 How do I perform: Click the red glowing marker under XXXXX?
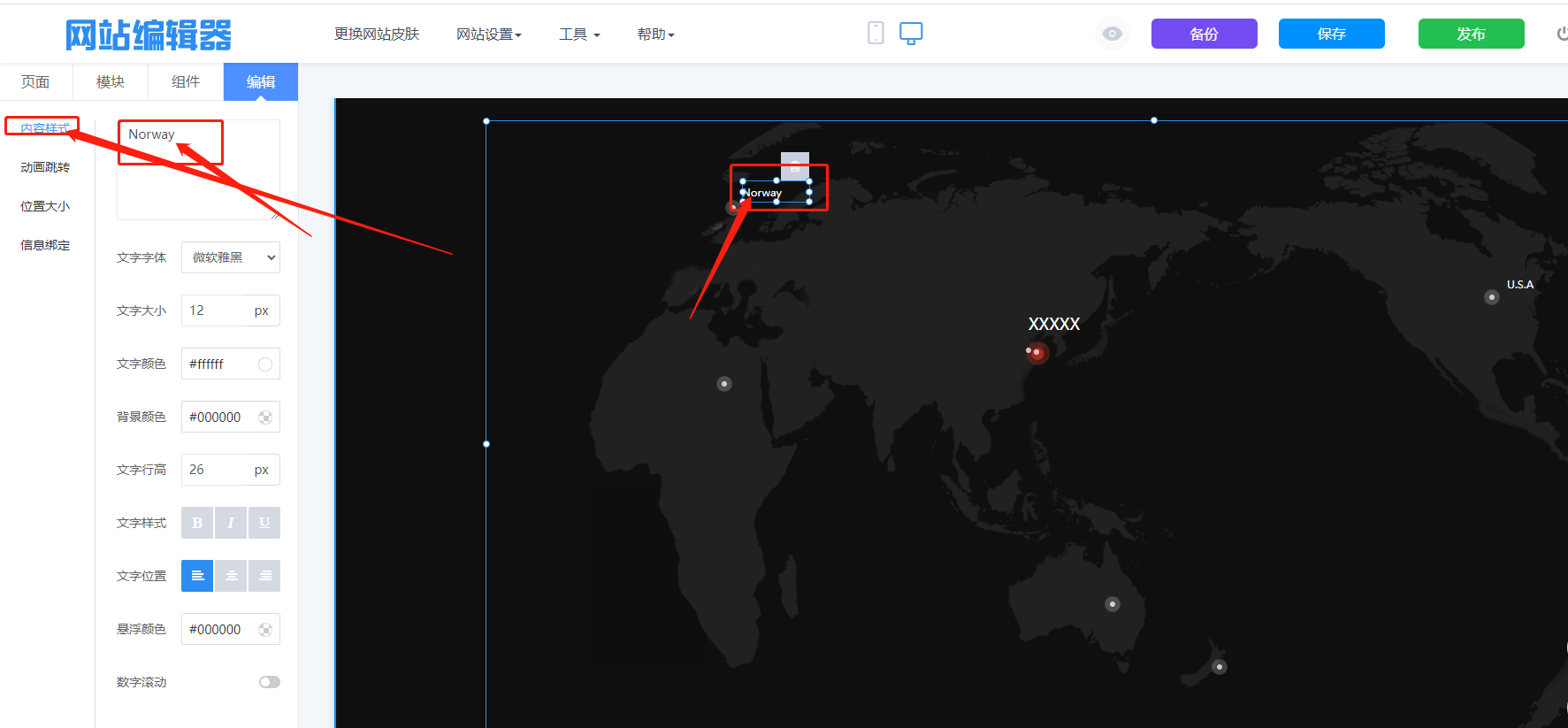[x=1036, y=353]
